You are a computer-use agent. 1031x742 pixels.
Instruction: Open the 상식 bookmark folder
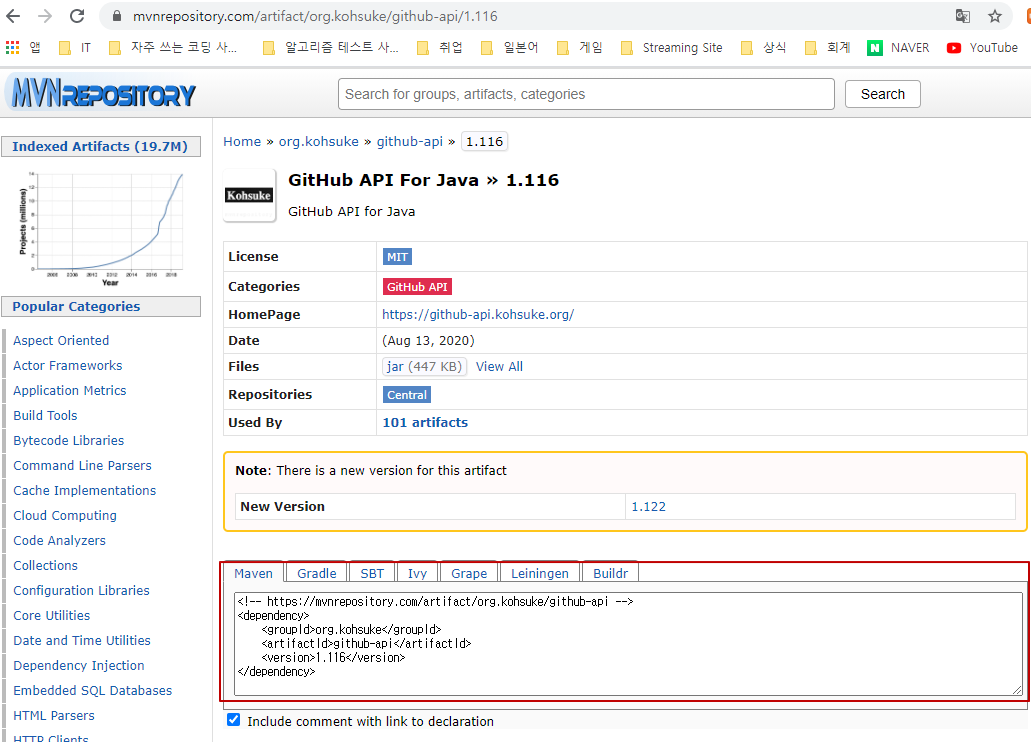click(x=763, y=47)
